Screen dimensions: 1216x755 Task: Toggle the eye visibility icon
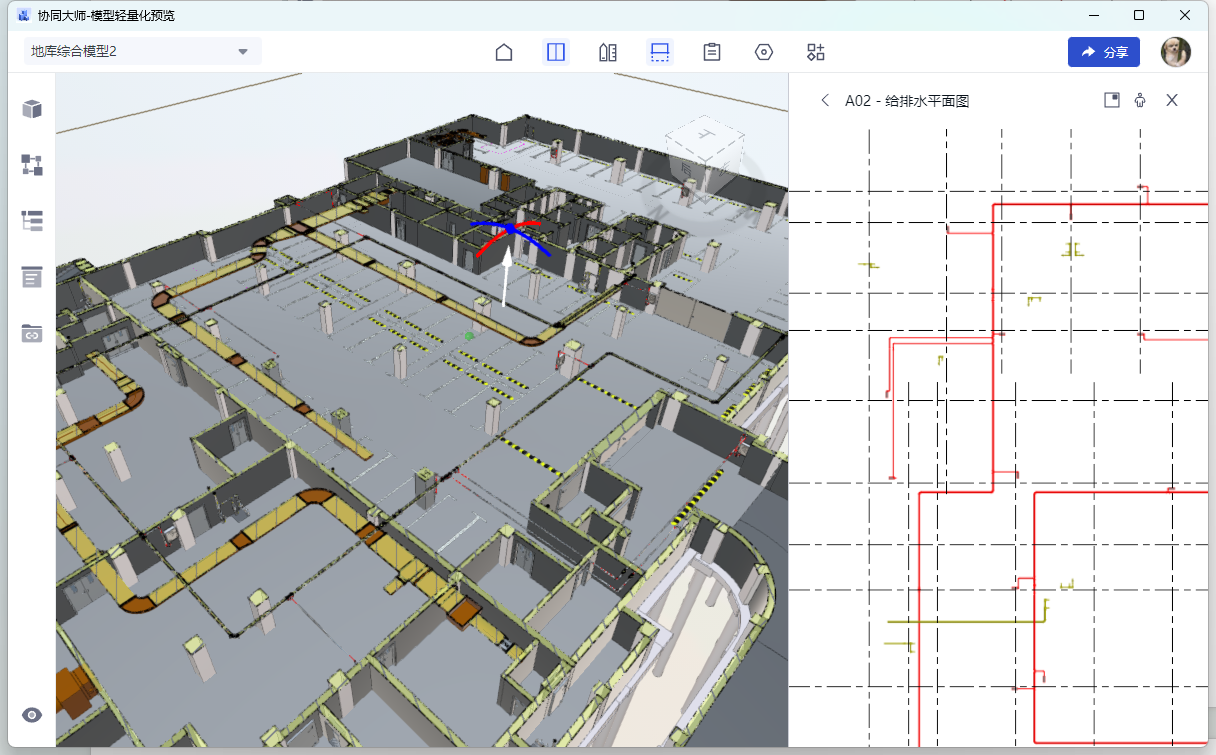(x=32, y=714)
